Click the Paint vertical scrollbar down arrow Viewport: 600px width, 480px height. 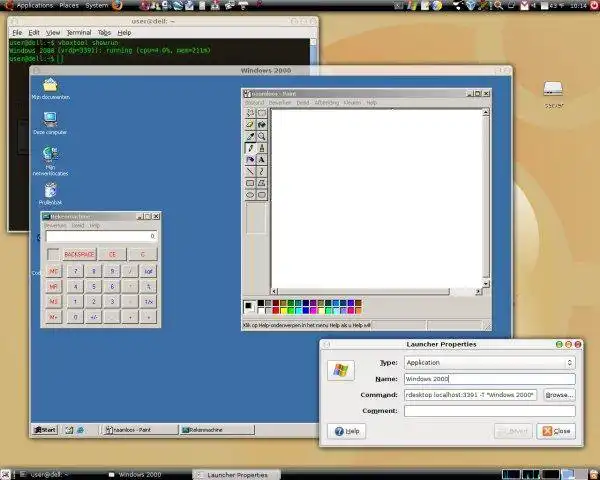tap(486, 284)
